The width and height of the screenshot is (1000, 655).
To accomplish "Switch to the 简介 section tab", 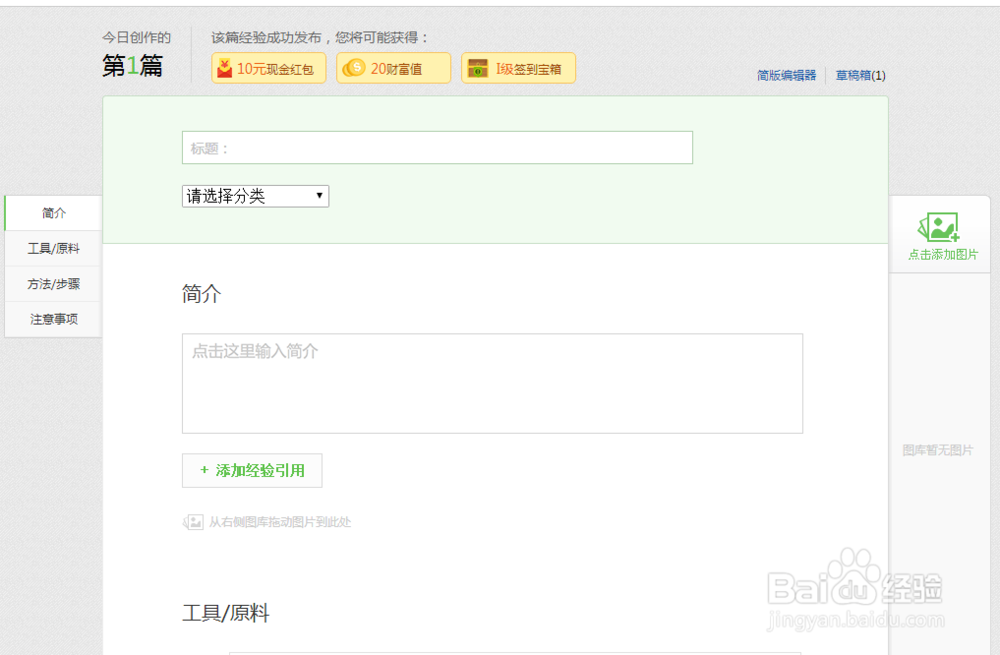I will (x=52, y=213).
